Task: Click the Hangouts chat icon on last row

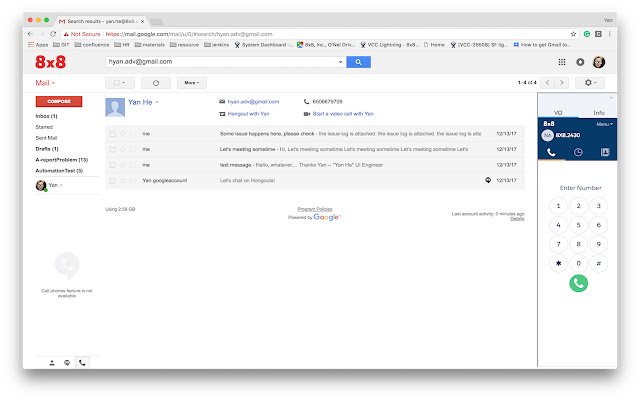Action: (488, 180)
